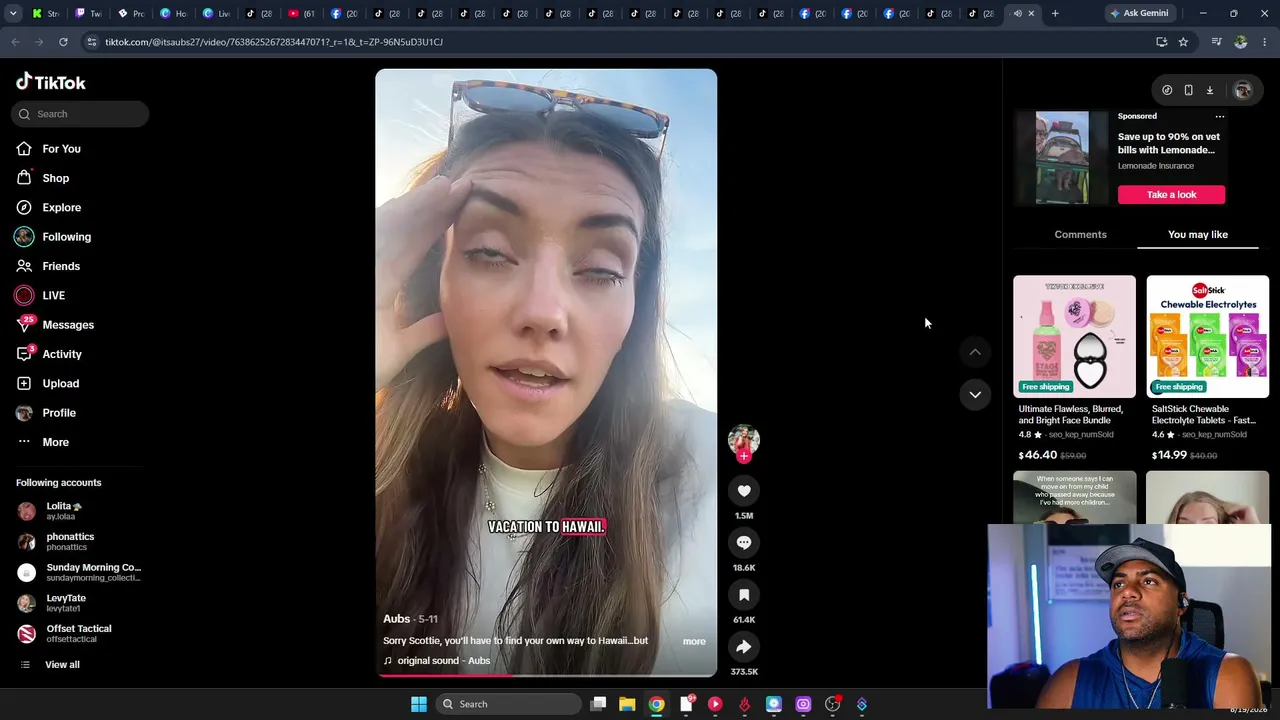
Task: Click the install app icon in the address bar
Action: point(1161,42)
